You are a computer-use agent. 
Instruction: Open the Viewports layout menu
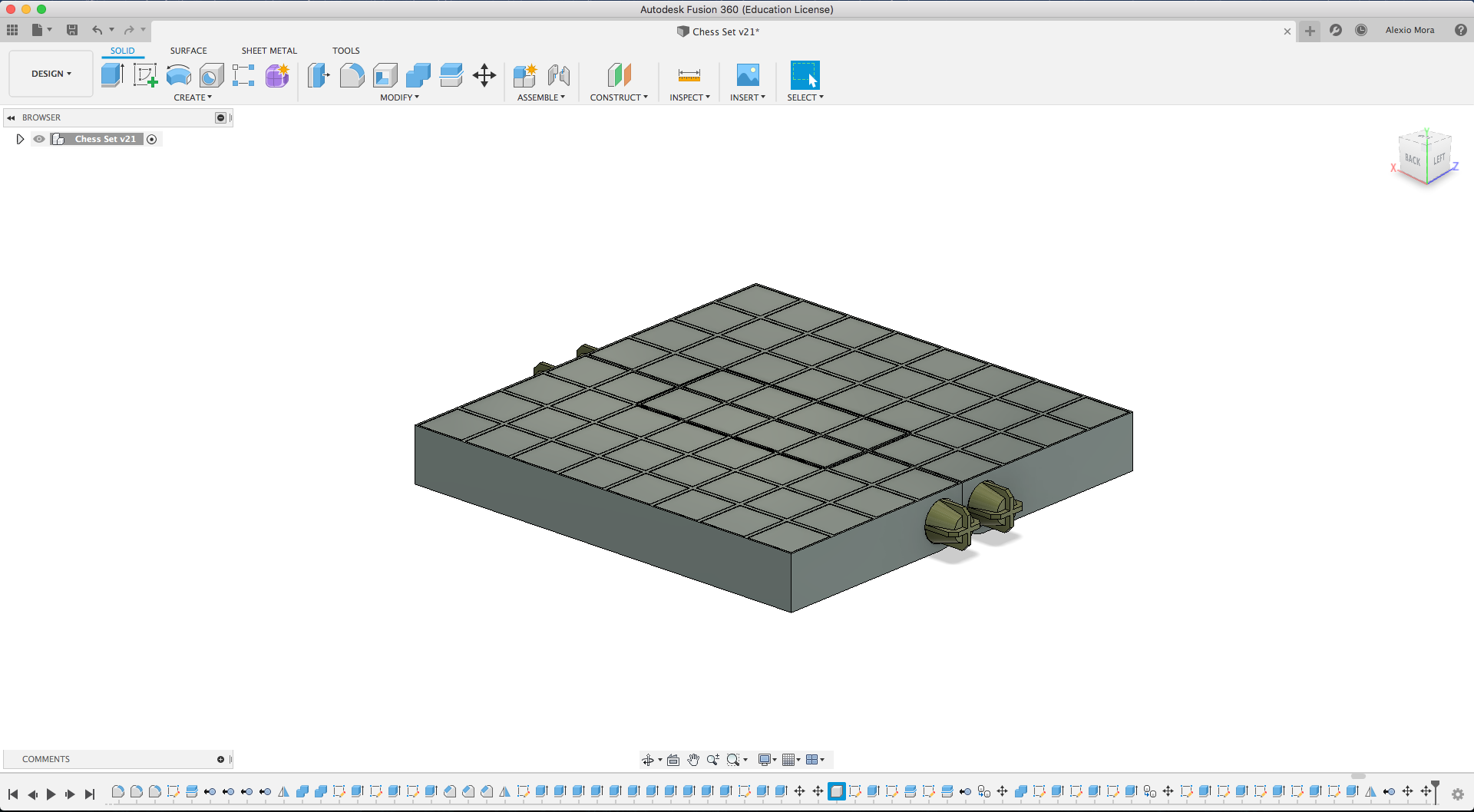click(x=815, y=760)
